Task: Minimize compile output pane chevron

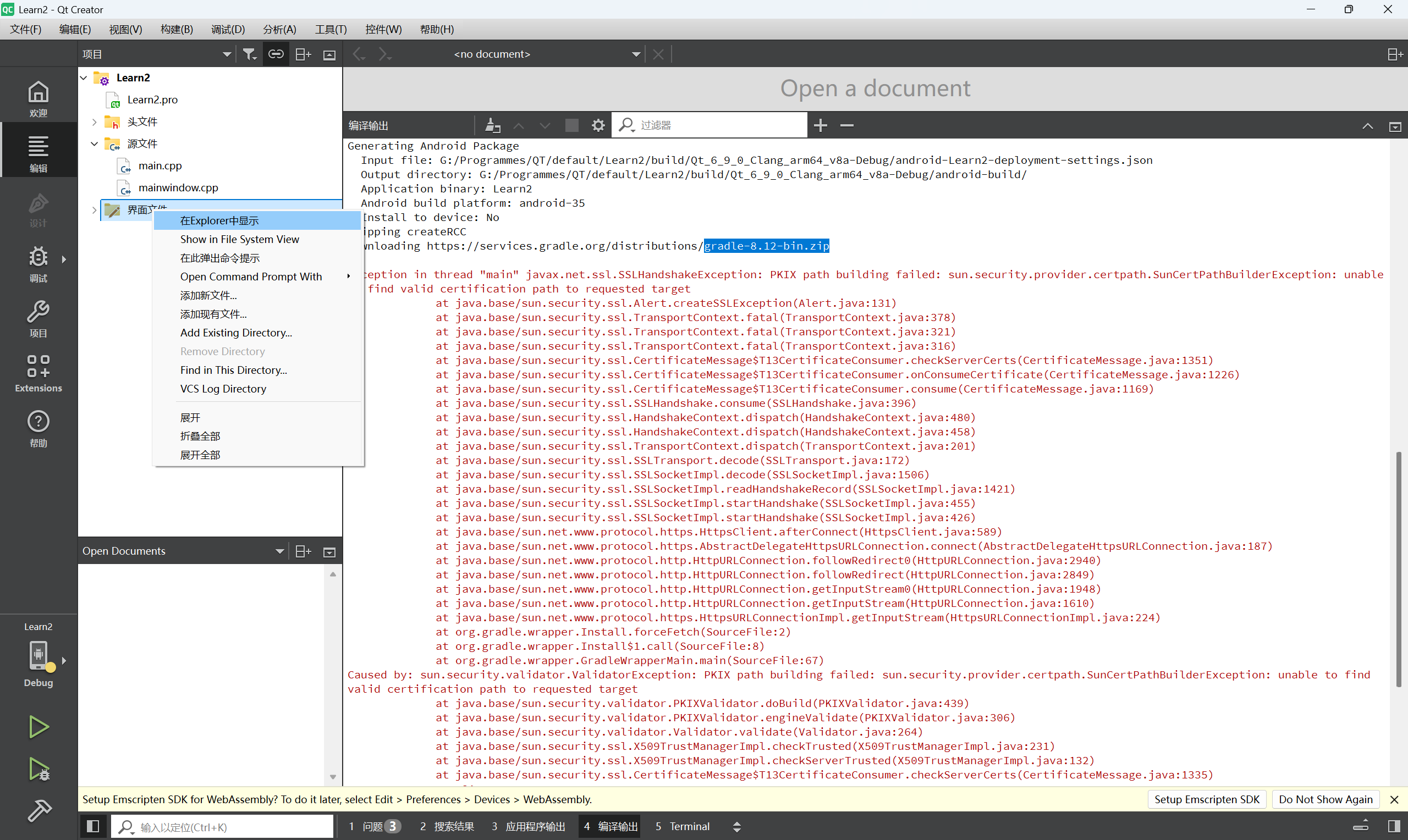Action: click(1368, 126)
